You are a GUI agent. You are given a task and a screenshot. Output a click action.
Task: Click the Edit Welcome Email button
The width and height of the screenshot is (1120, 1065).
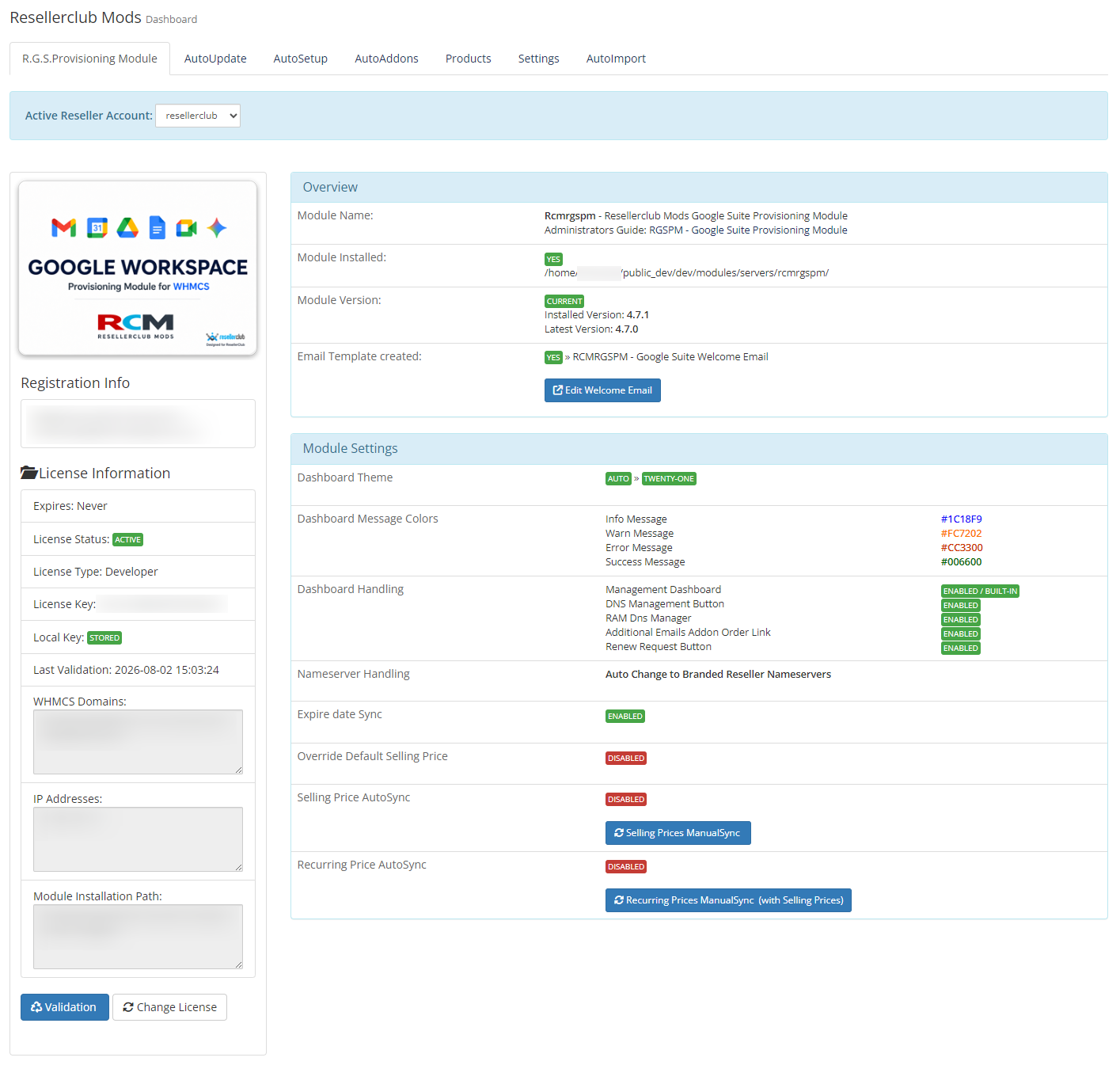pyautogui.click(x=602, y=390)
